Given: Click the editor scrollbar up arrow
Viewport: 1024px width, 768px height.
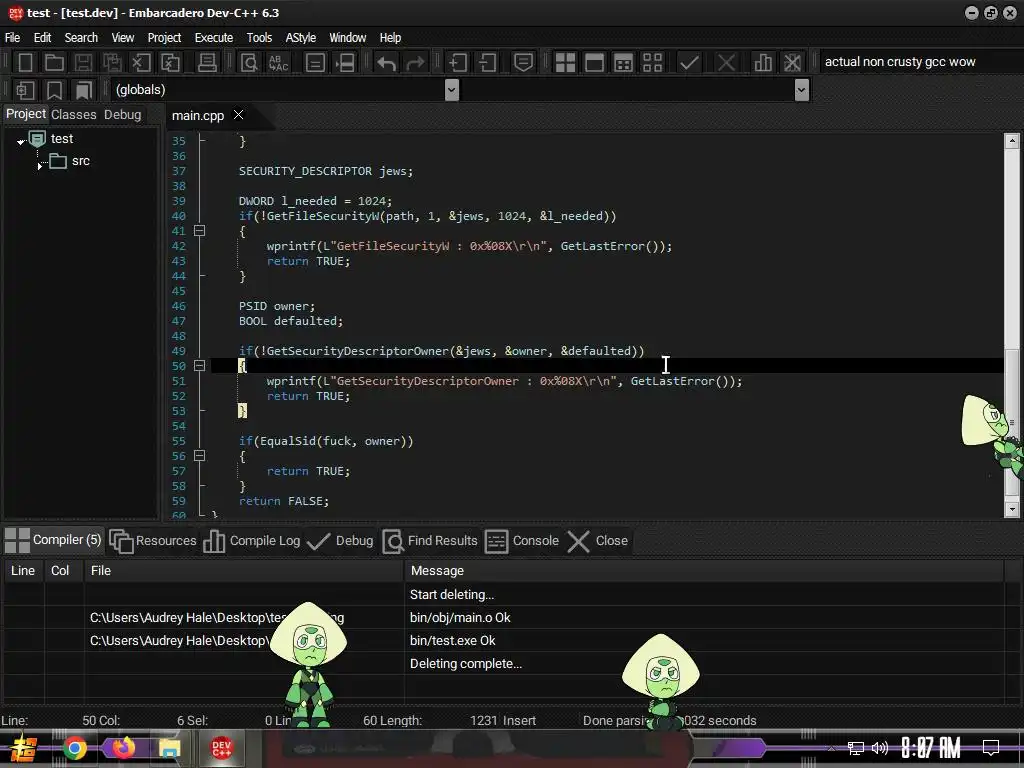Looking at the screenshot, I should pyautogui.click(x=1012, y=140).
